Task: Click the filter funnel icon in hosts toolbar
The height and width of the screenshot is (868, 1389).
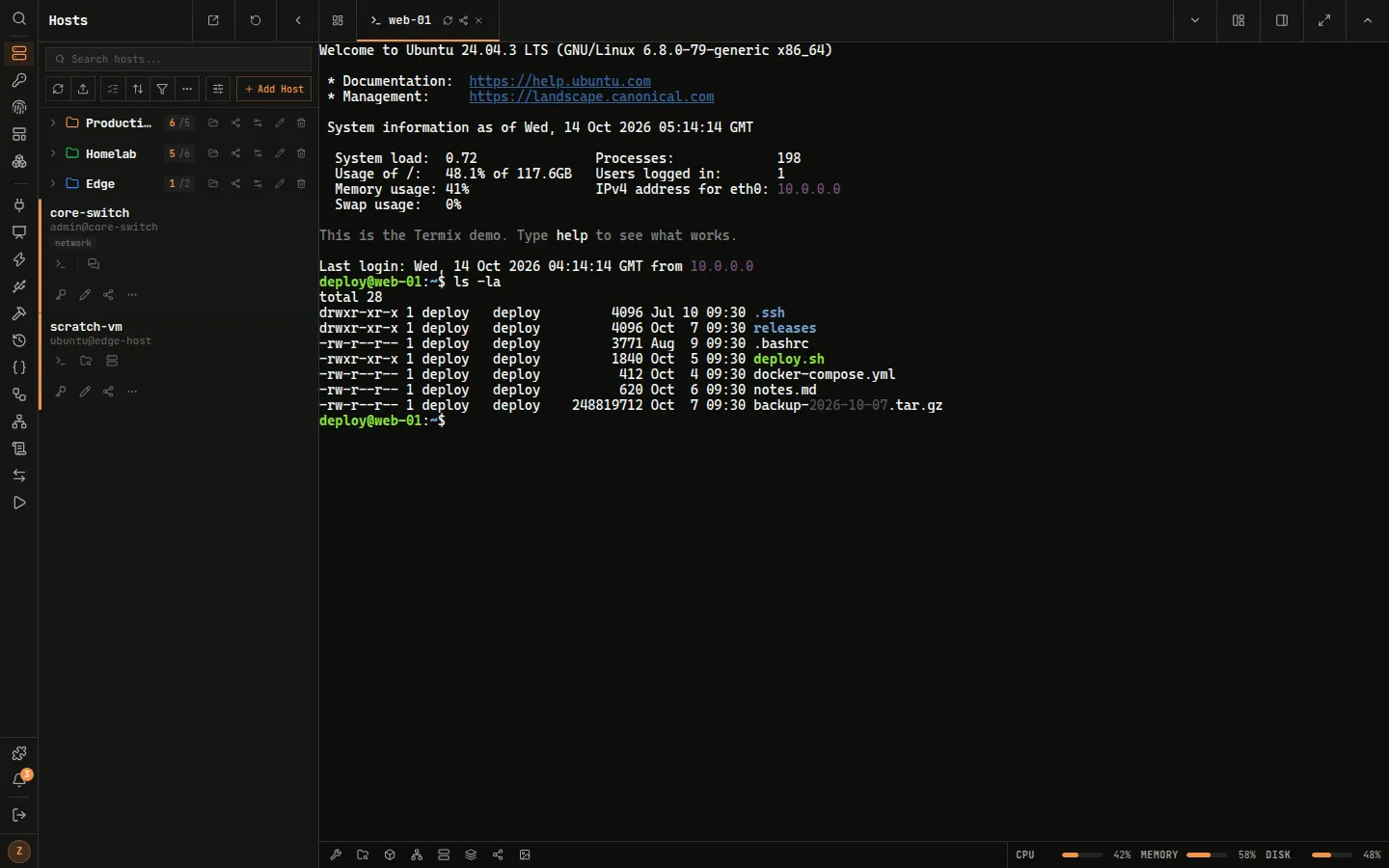Action: [x=163, y=89]
